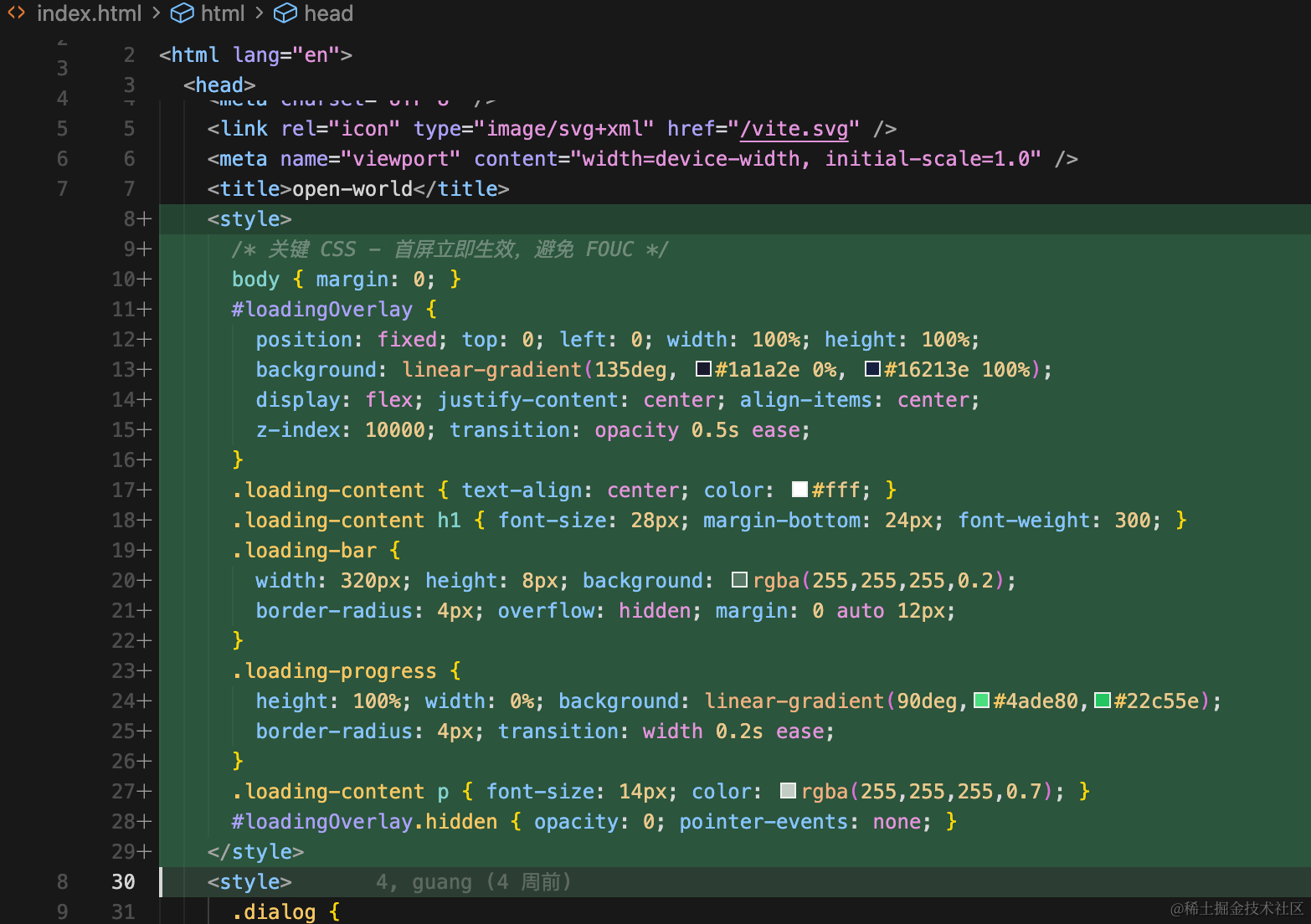Open the rgba(255,255,255,0.2) color swatch
This screenshot has height=924, width=1311.
click(x=740, y=580)
